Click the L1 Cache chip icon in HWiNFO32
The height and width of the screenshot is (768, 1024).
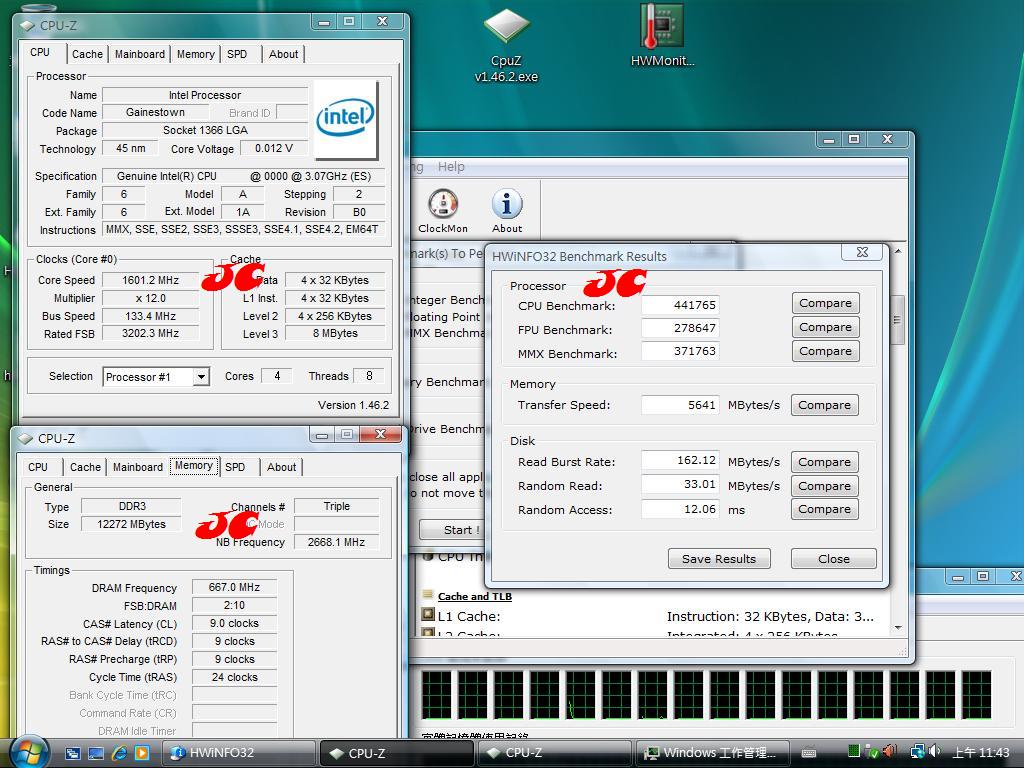coord(428,615)
